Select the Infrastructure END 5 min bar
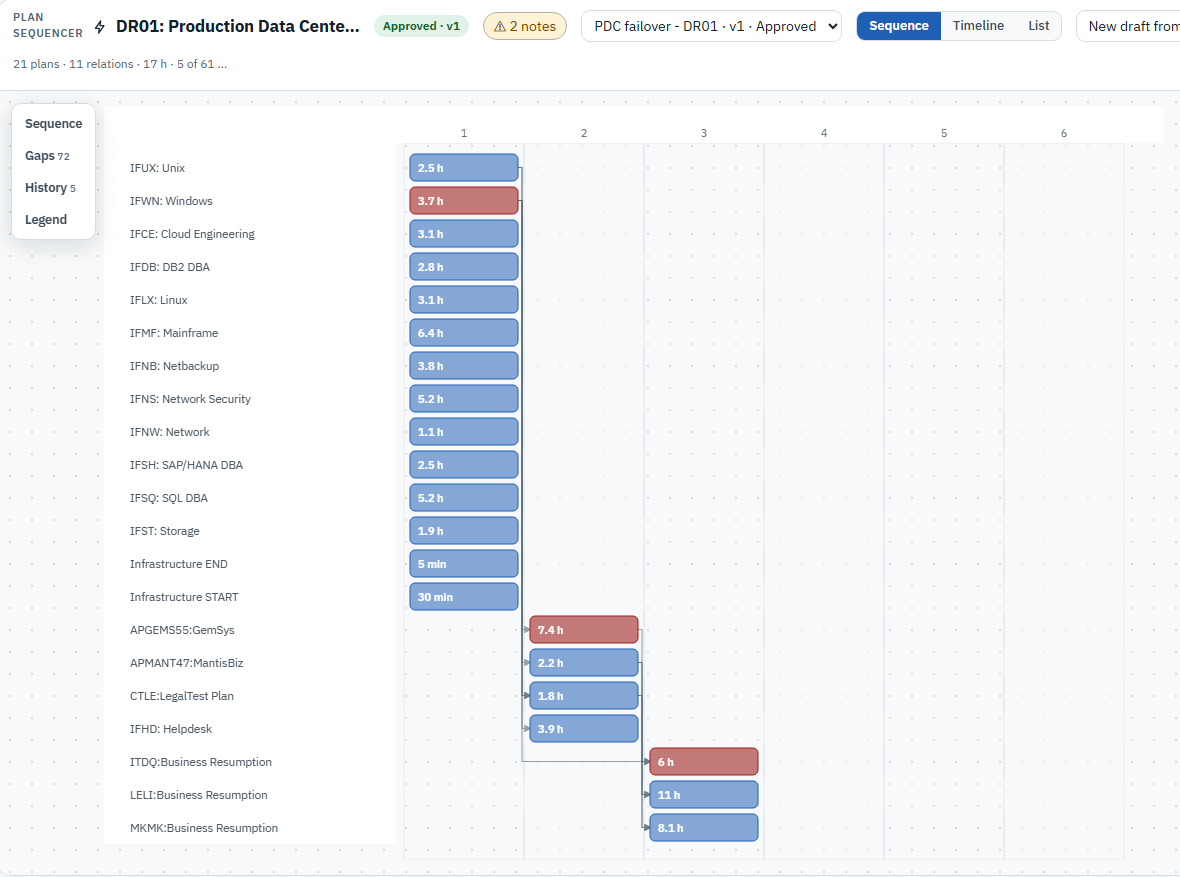1180x877 pixels. 464,564
